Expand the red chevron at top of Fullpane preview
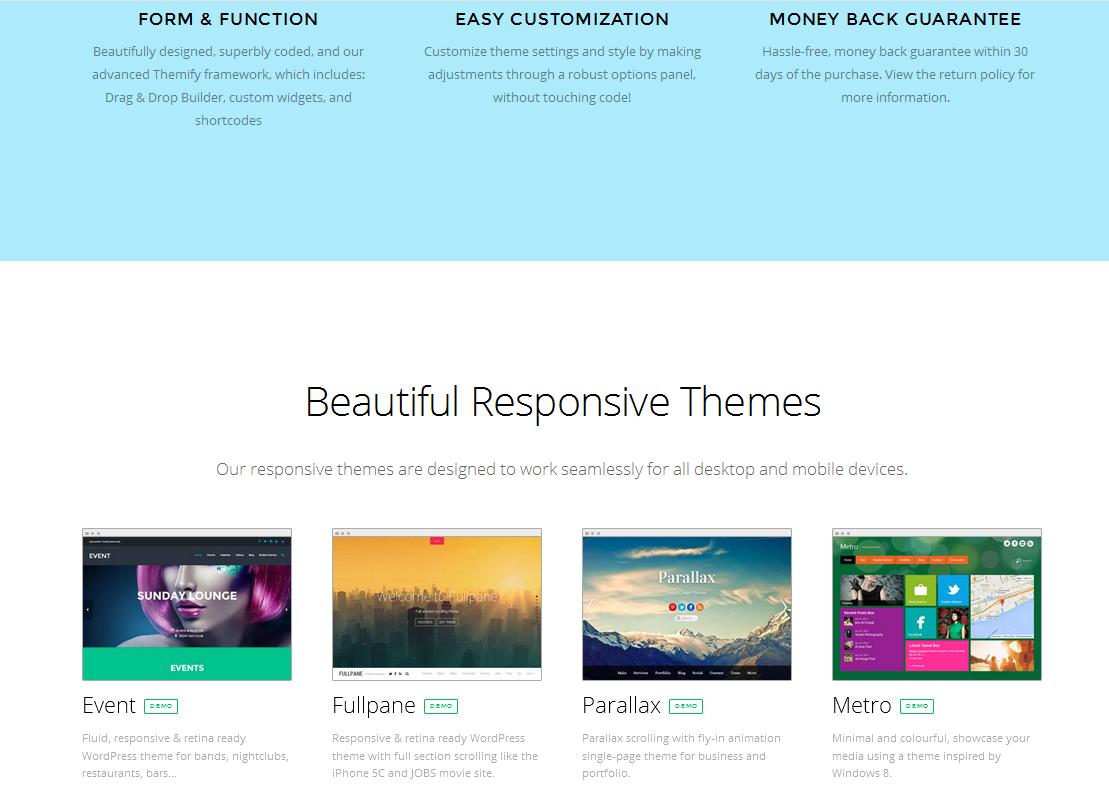The image size is (1109, 811). (x=437, y=542)
